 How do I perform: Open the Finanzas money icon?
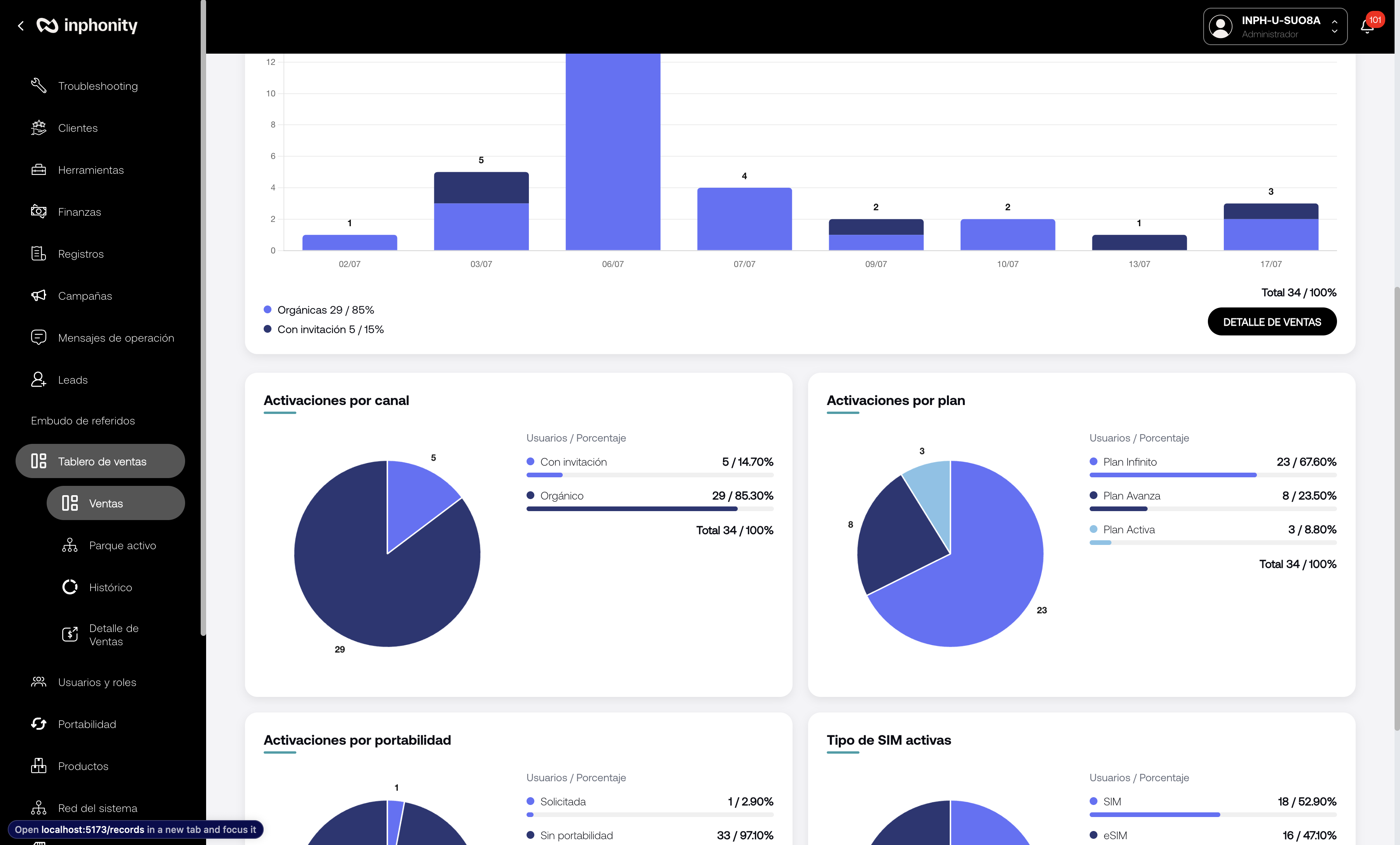[38, 211]
